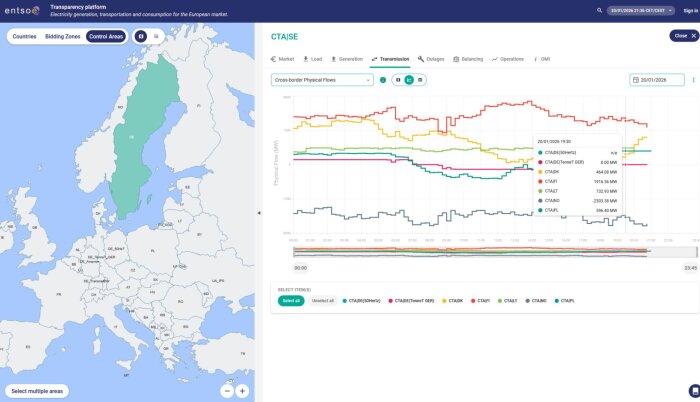Click Poland (PL) label on the map
This screenshot has height=402, width=700.
(153, 251)
